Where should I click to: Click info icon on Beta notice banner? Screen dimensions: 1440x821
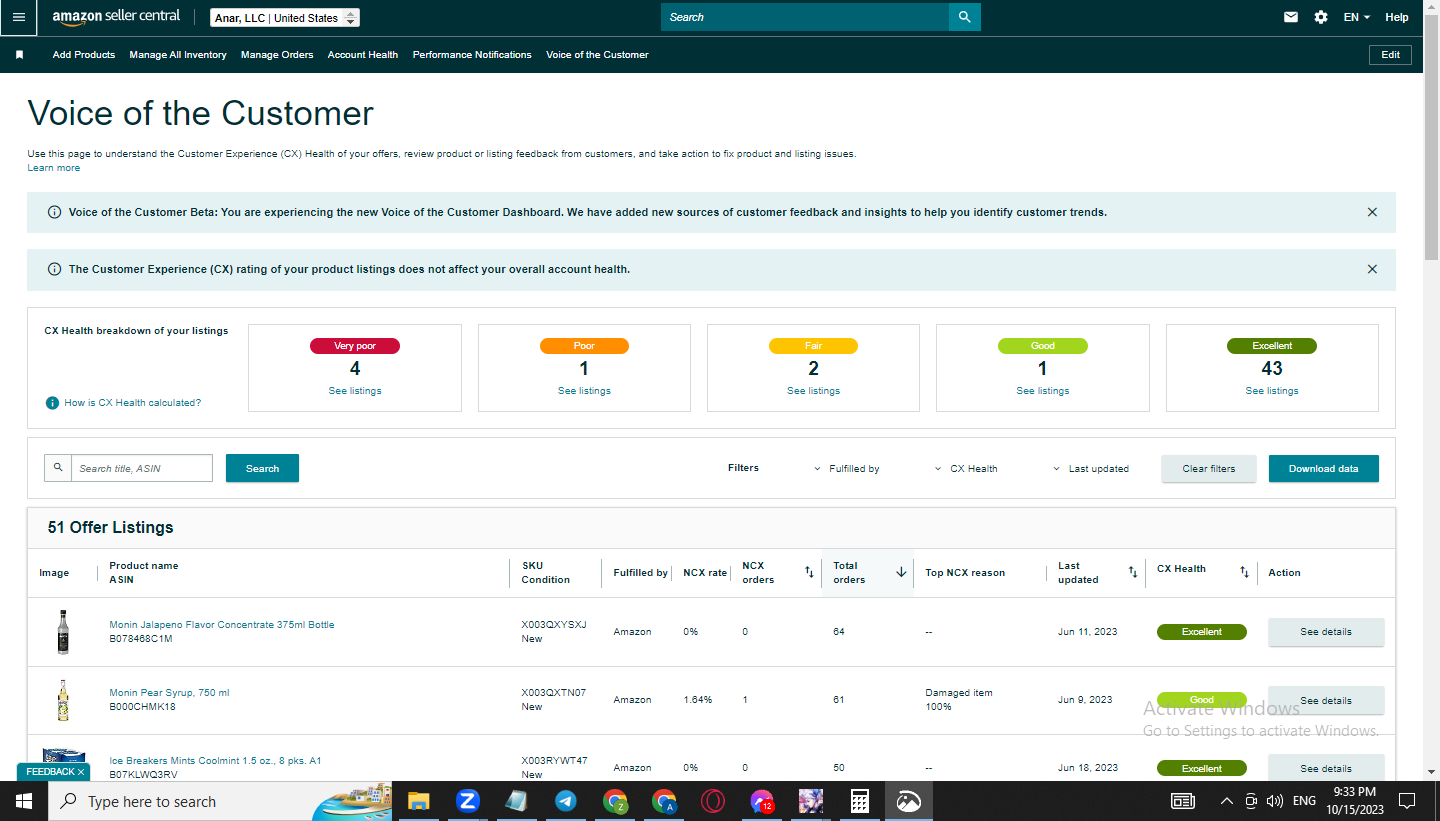click(x=54, y=212)
